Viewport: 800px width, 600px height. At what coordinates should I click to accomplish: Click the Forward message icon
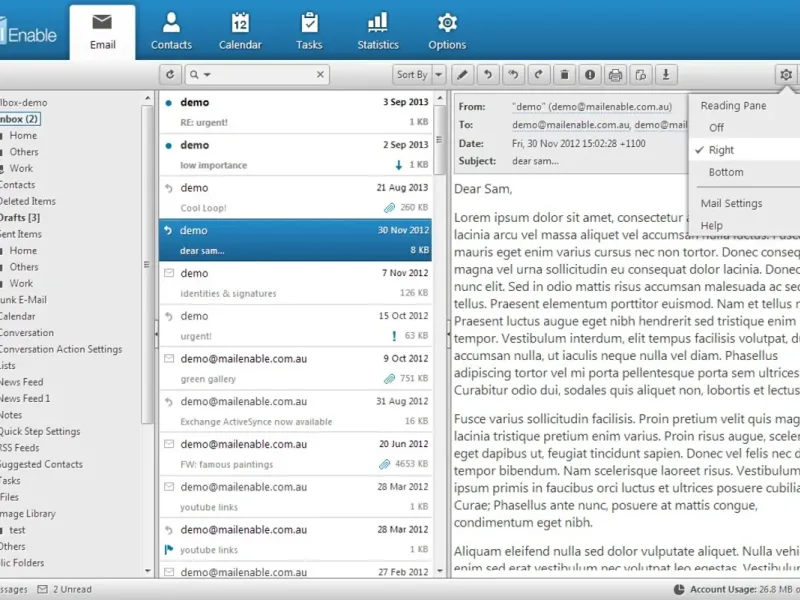[x=539, y=75]
